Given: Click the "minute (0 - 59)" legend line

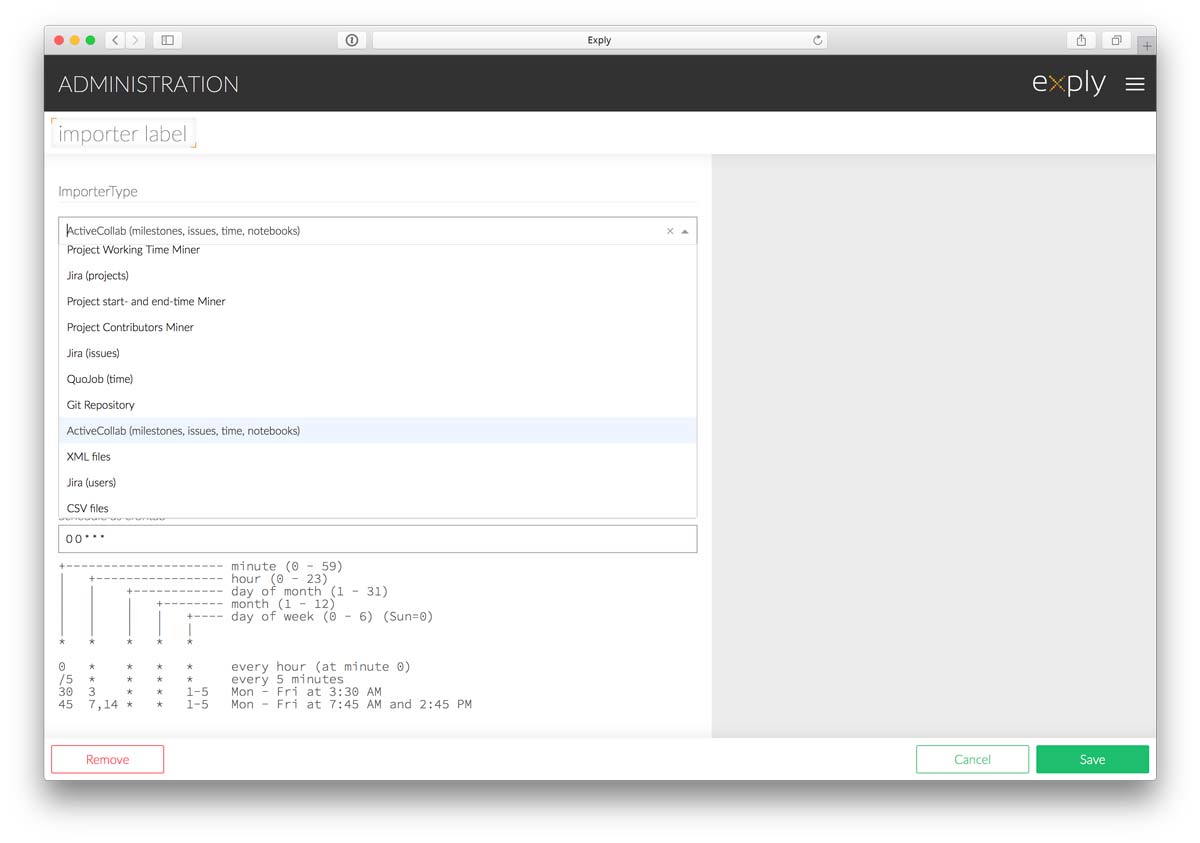Looking at the screenshot, I should [x=286, y=566].
